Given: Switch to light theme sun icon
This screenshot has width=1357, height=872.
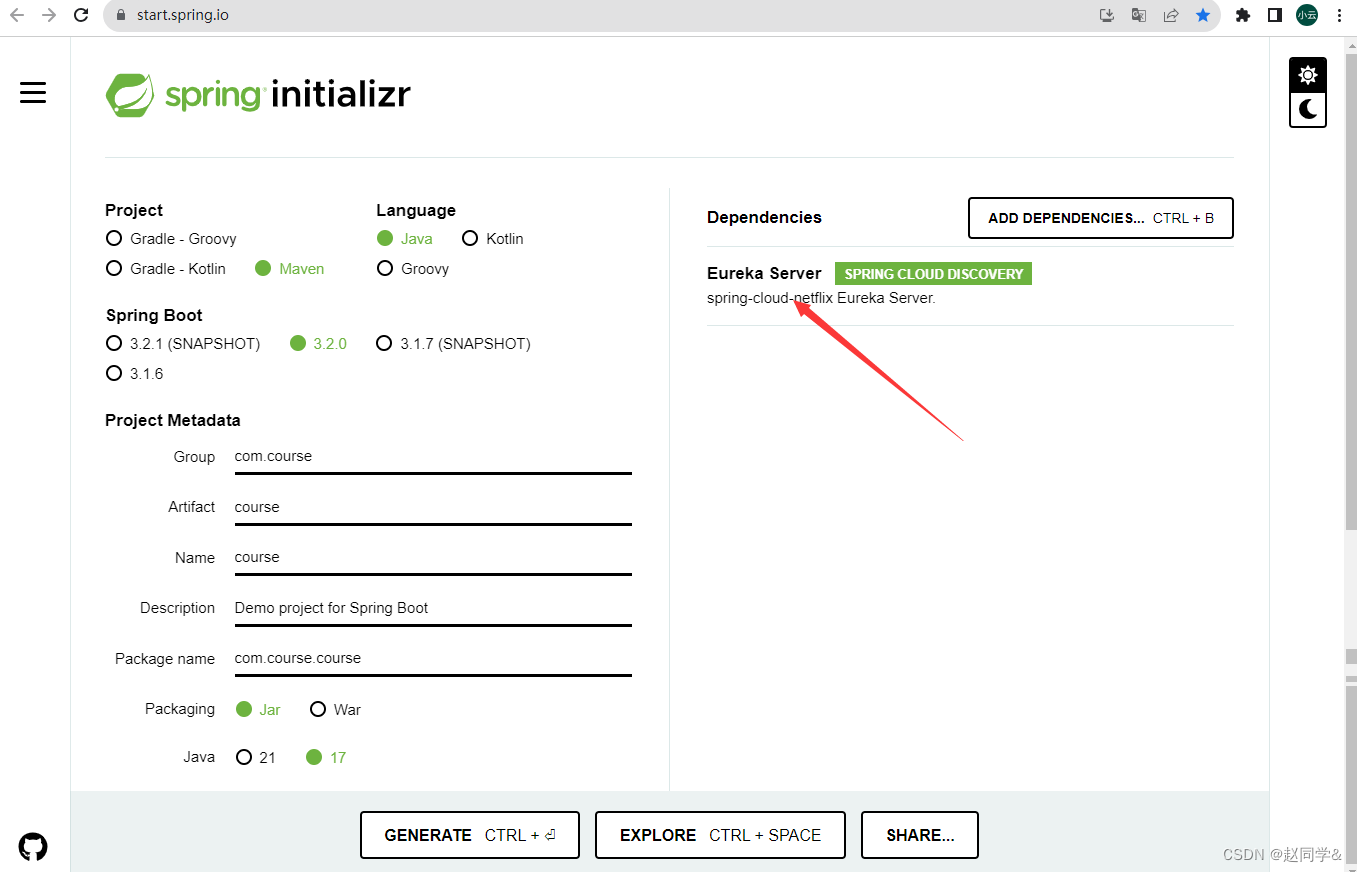Looking at the screenshot, I should coord(1308,75).
